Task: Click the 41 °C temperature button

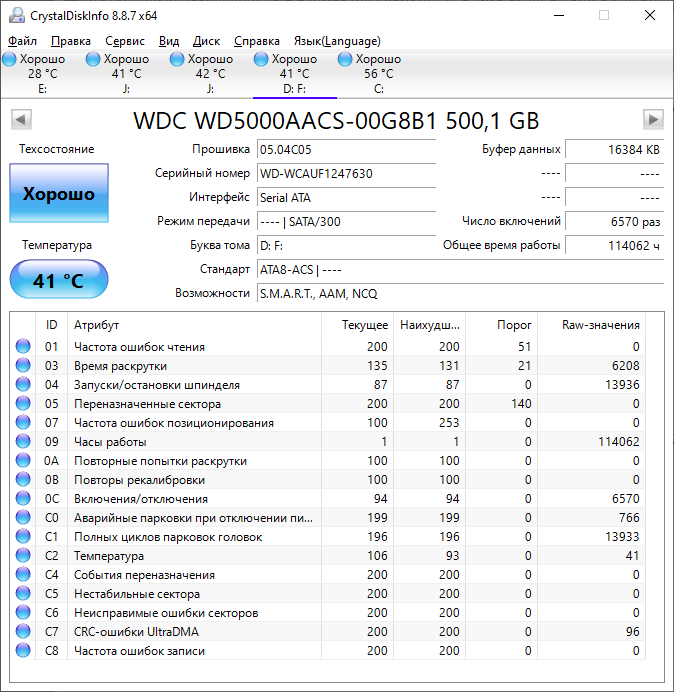Action: pos(59,279)
